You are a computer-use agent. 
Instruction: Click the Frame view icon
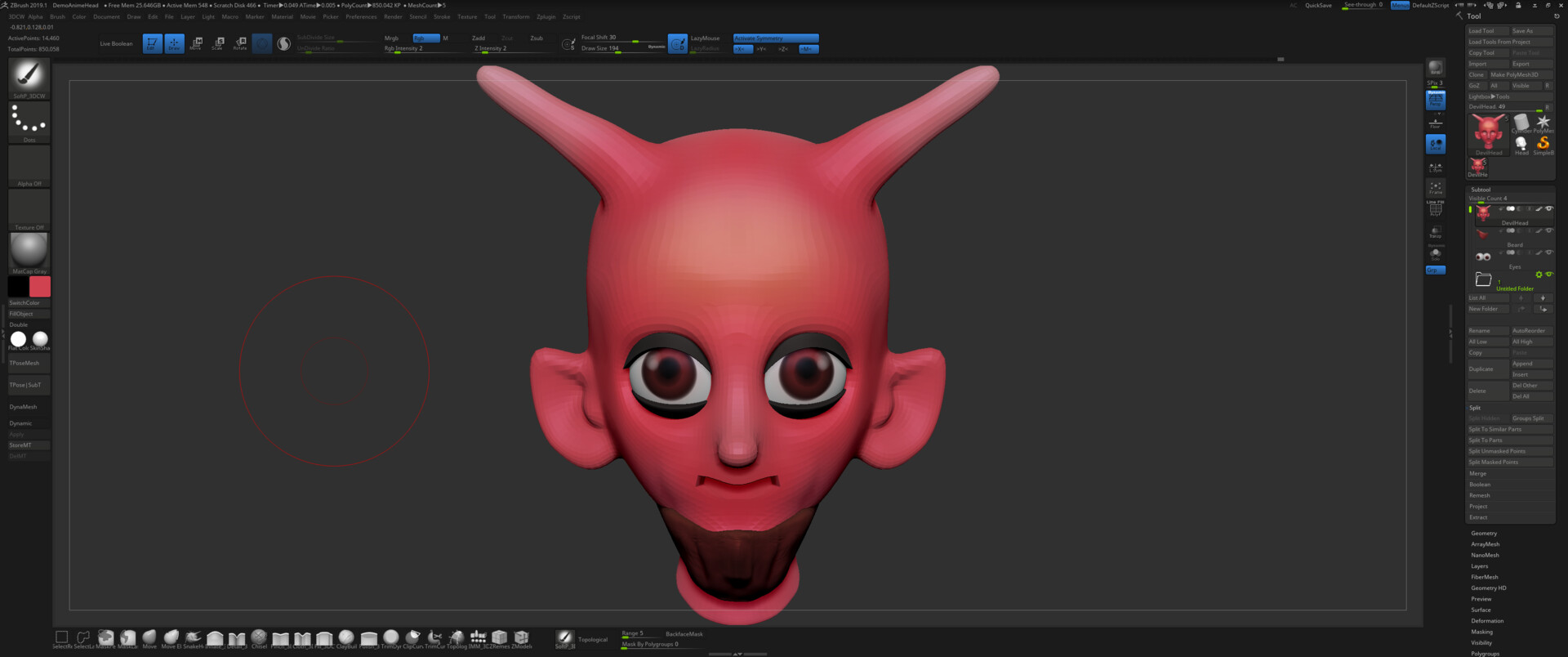pyautogui.click(x=1436, y=188)
